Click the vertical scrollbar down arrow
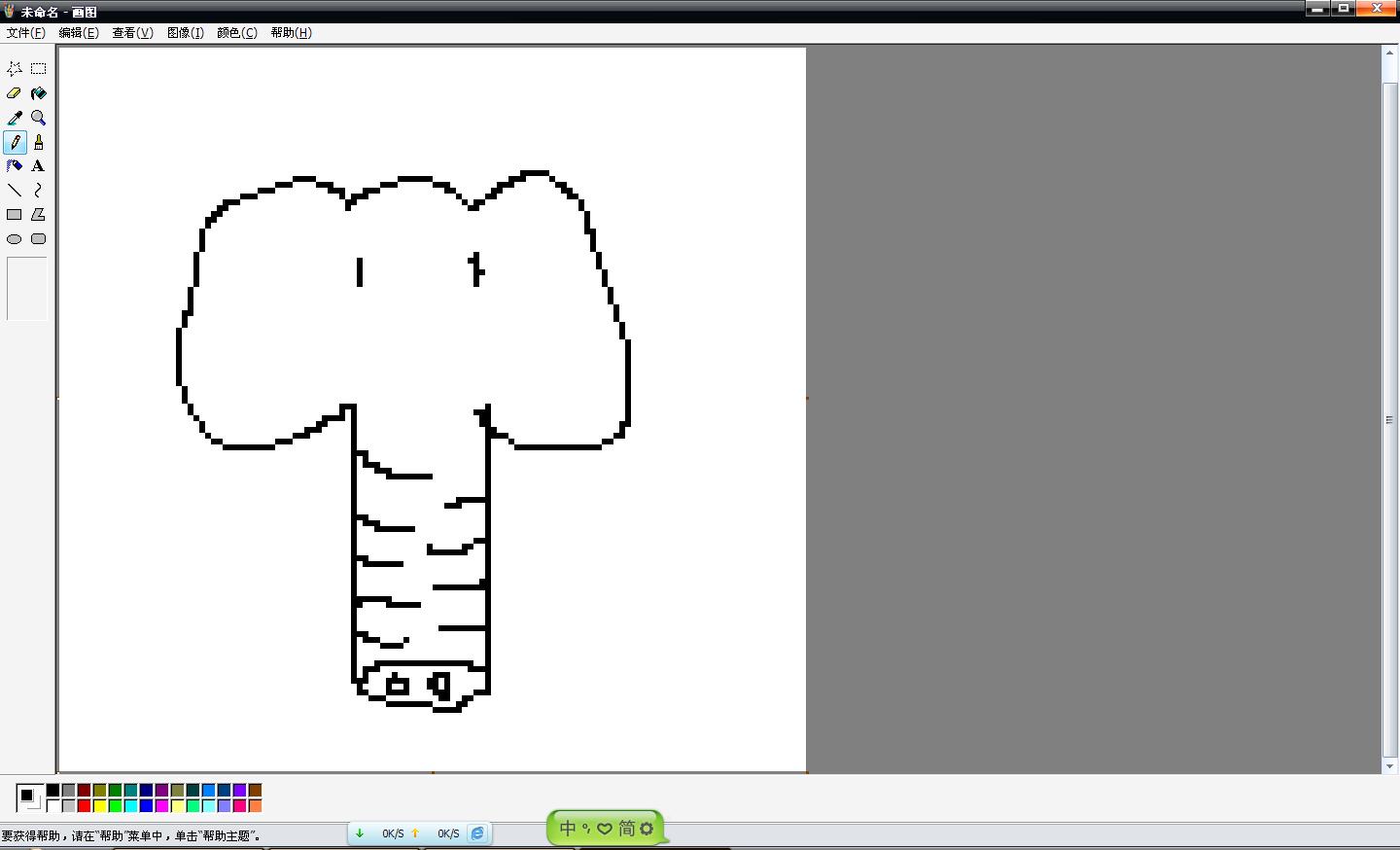The width and height of the screenshot is (1400, 850). (1389, 766)
